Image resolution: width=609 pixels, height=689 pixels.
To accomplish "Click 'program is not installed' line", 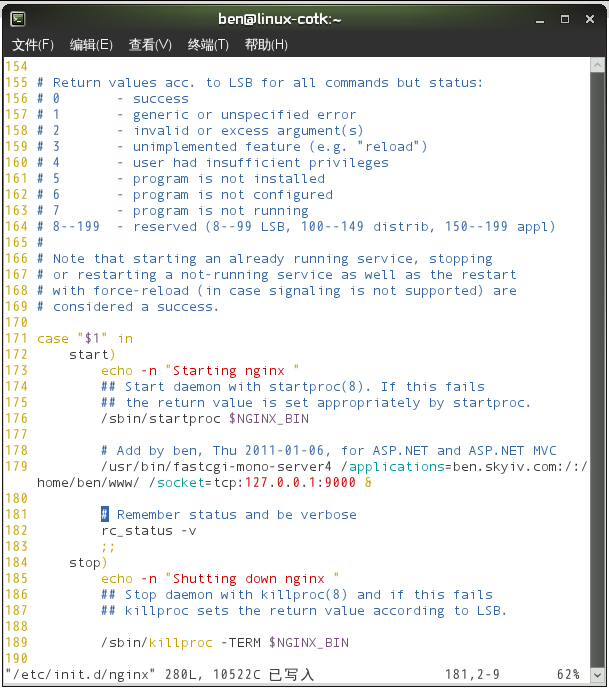I will click(x=228, y=179).
